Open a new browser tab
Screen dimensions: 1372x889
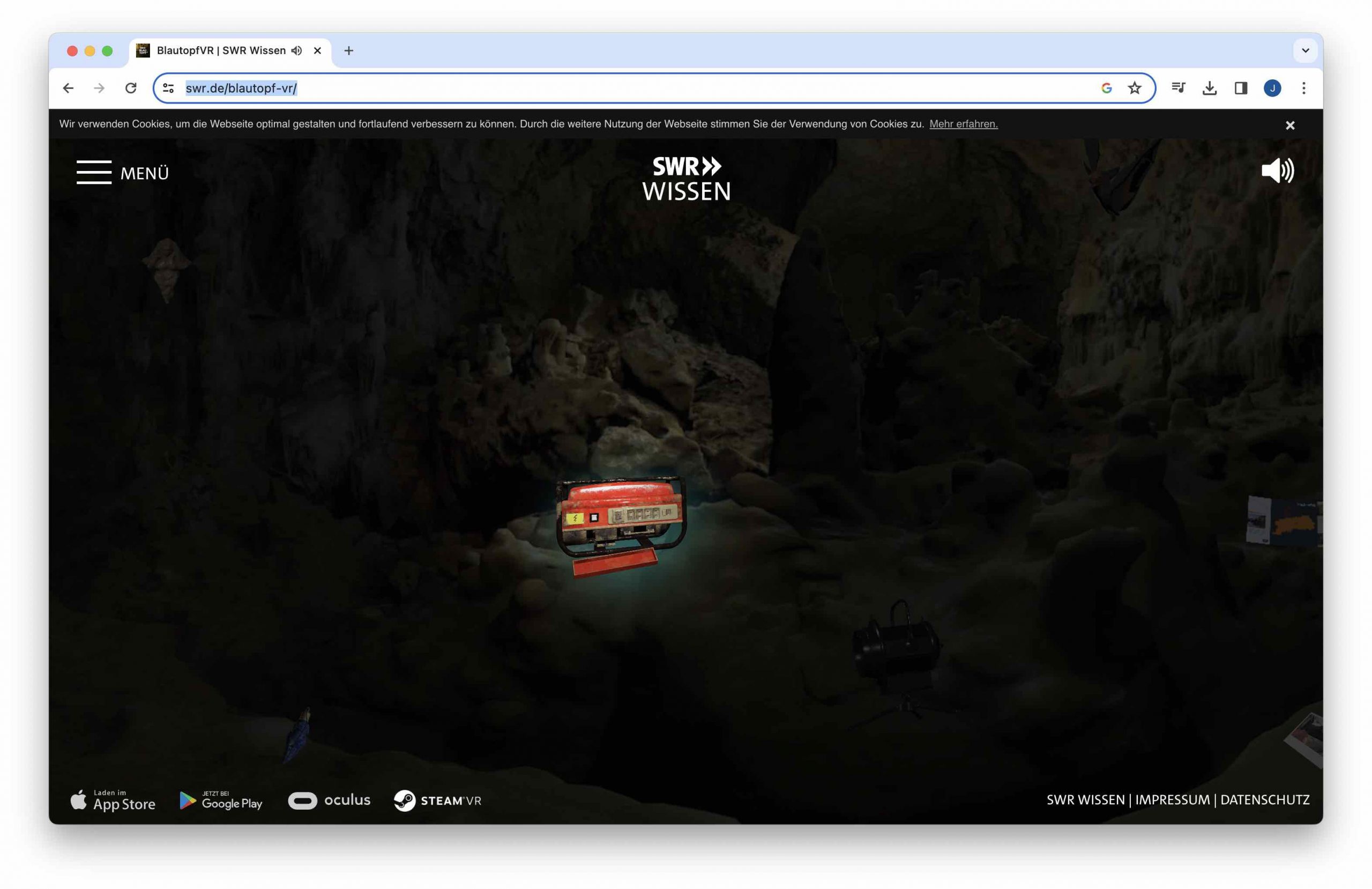click(x=349, y=51)
